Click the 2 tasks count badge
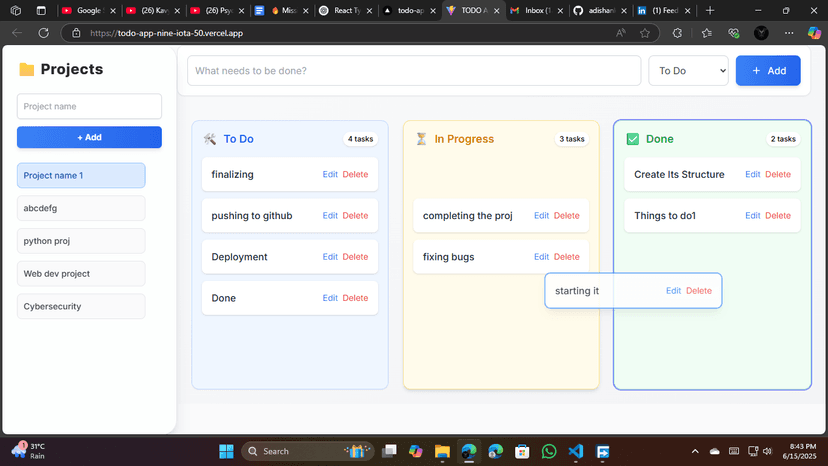Image resolution: width=828 pixels, height=466 pixels. 783,139
